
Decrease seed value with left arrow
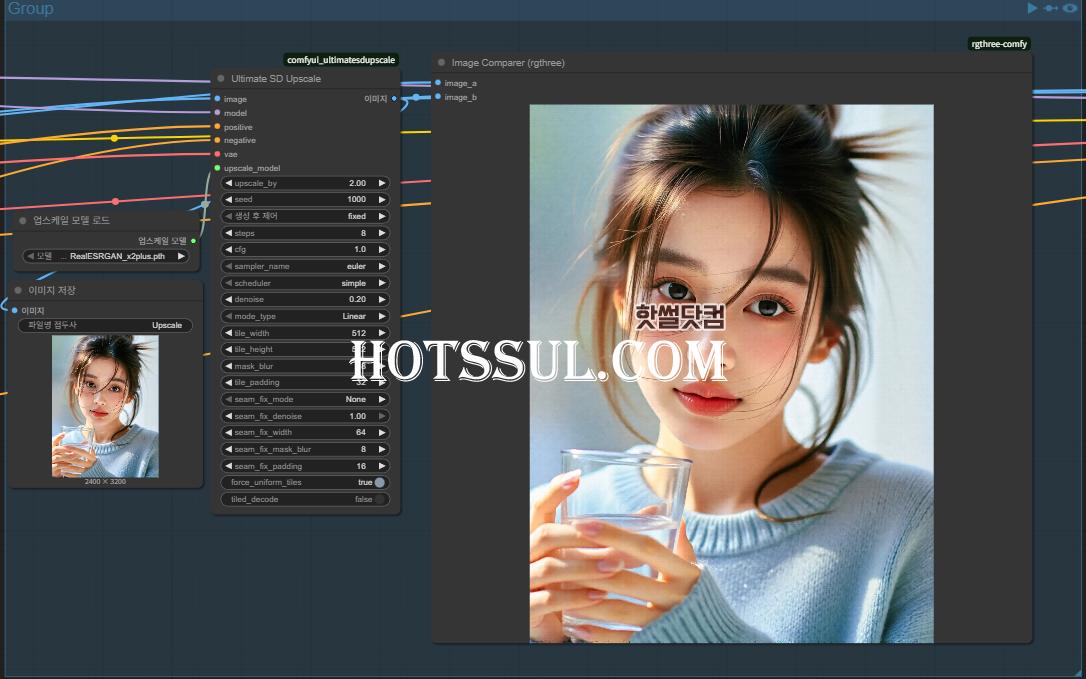pyautogui.click(x=228, y=200)
